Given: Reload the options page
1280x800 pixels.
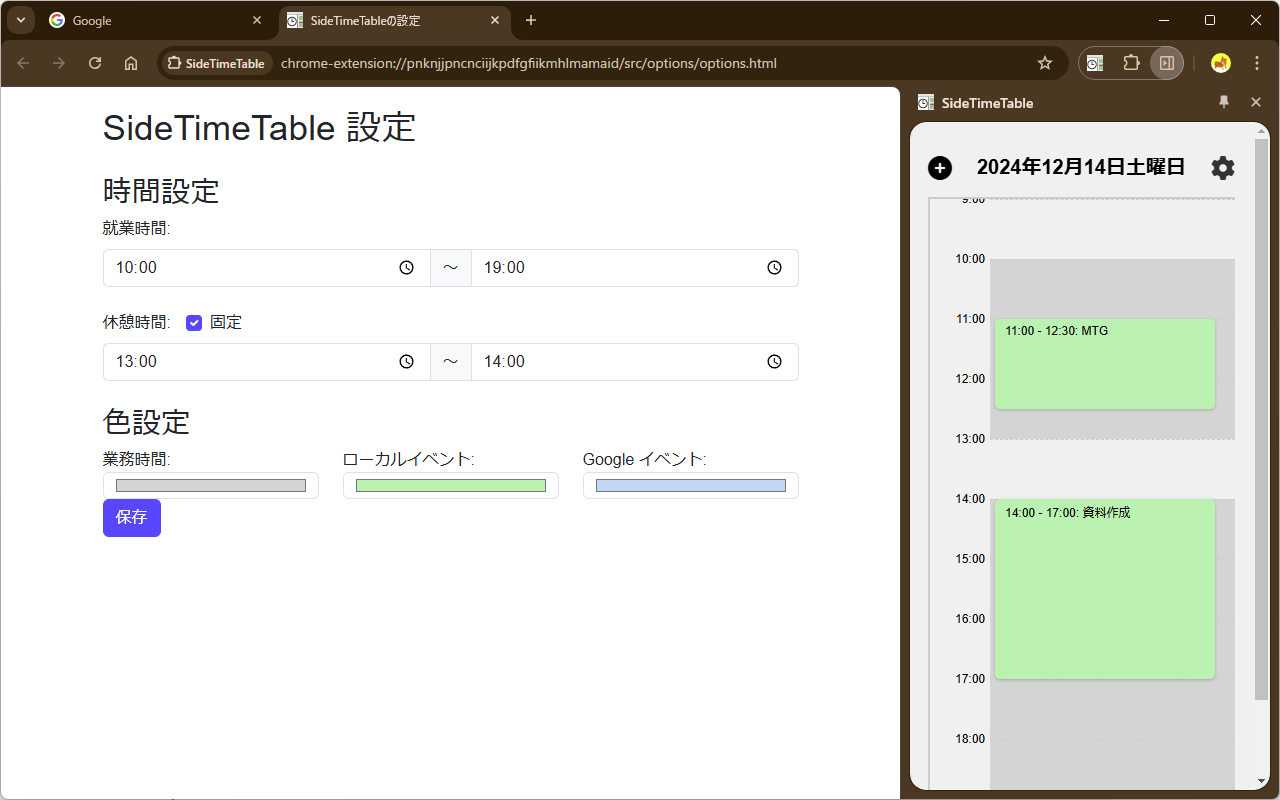Looking at the screenshot, I should point(94,63).
